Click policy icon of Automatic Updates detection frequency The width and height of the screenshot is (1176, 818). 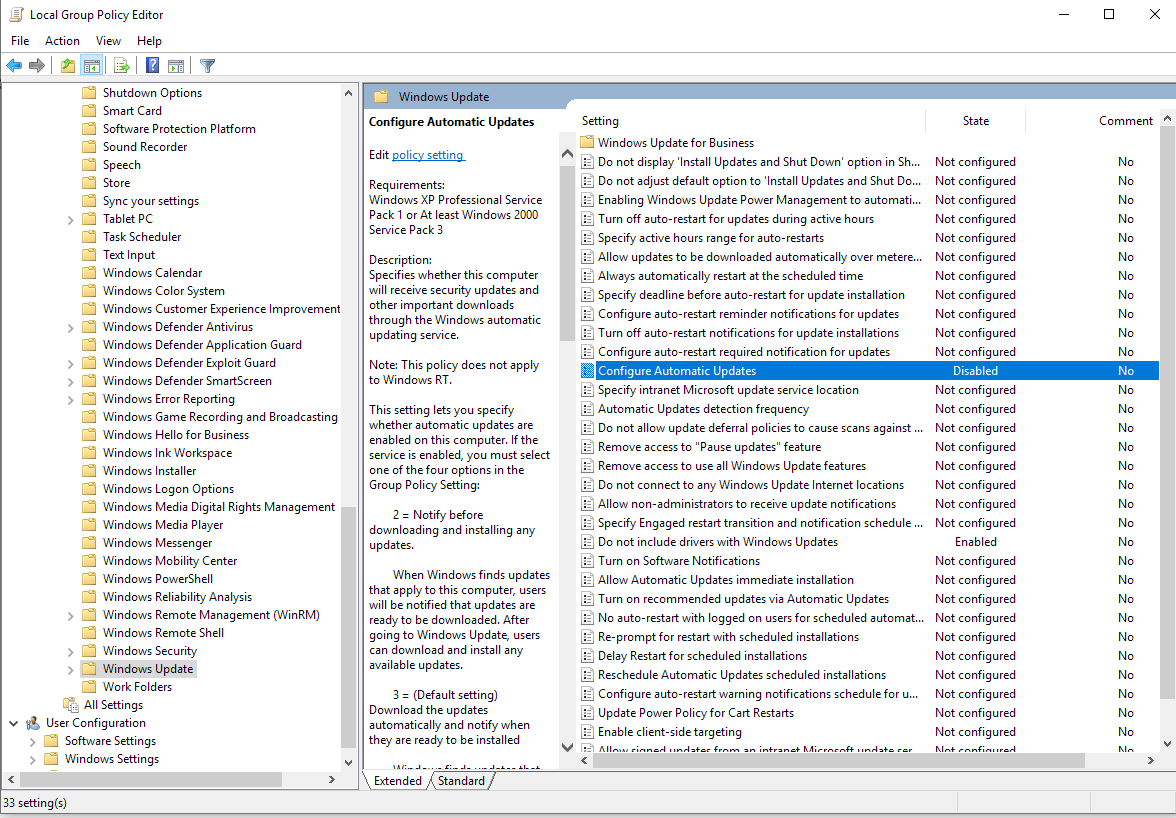587,409
